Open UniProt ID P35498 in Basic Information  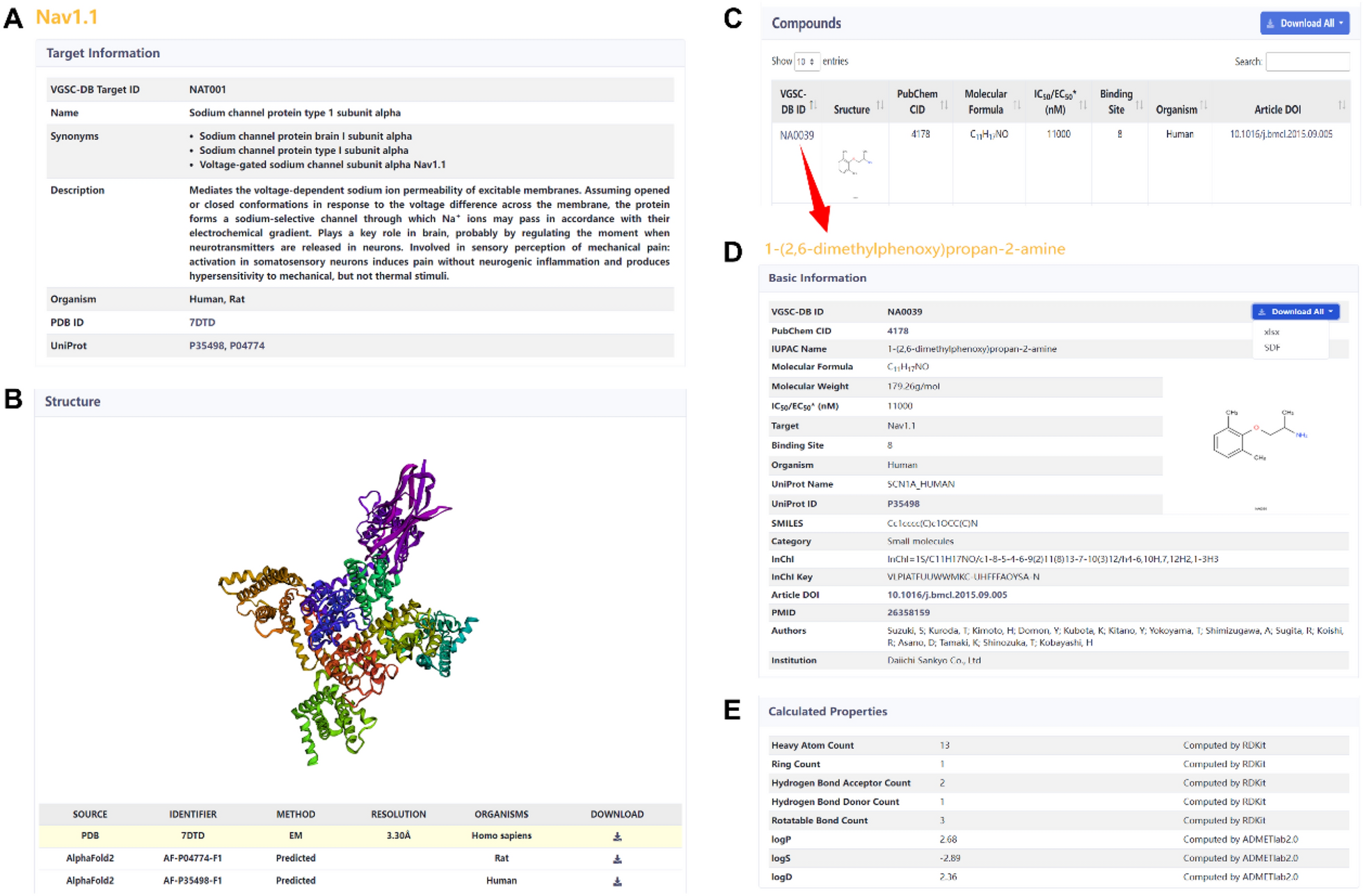[903, 504]
